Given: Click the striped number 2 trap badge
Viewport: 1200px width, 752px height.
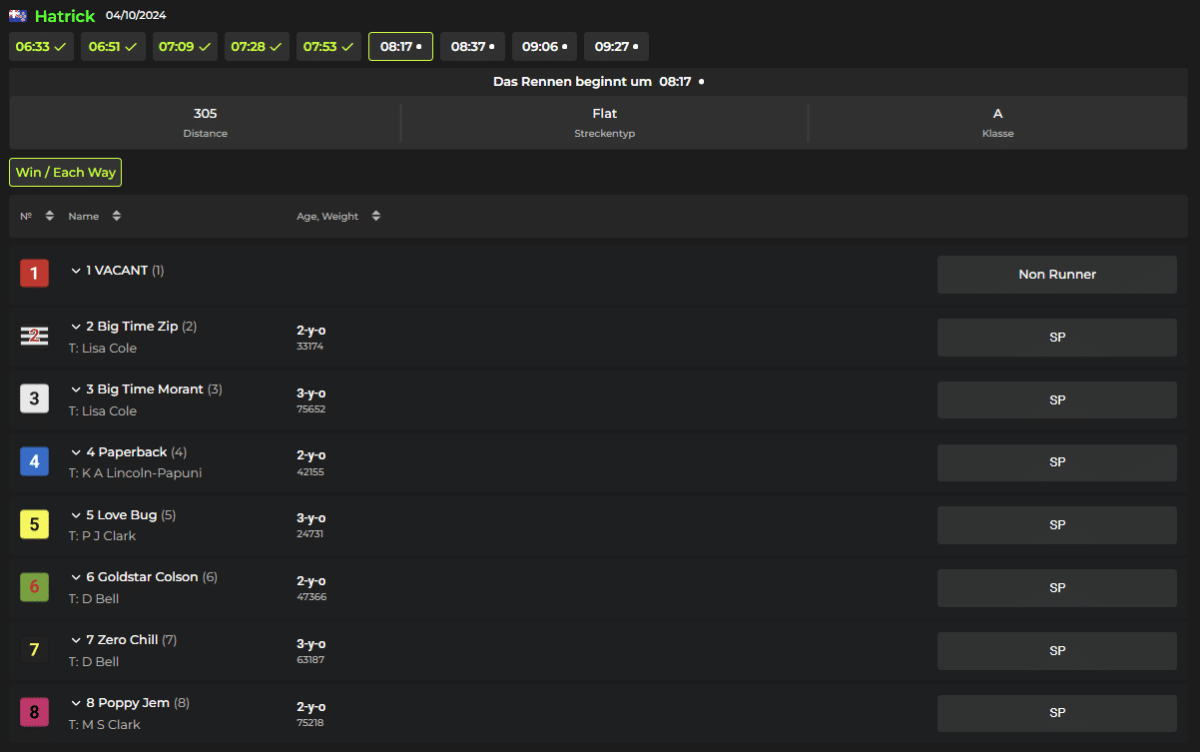Looking at the screenshot, I should 34,336.
